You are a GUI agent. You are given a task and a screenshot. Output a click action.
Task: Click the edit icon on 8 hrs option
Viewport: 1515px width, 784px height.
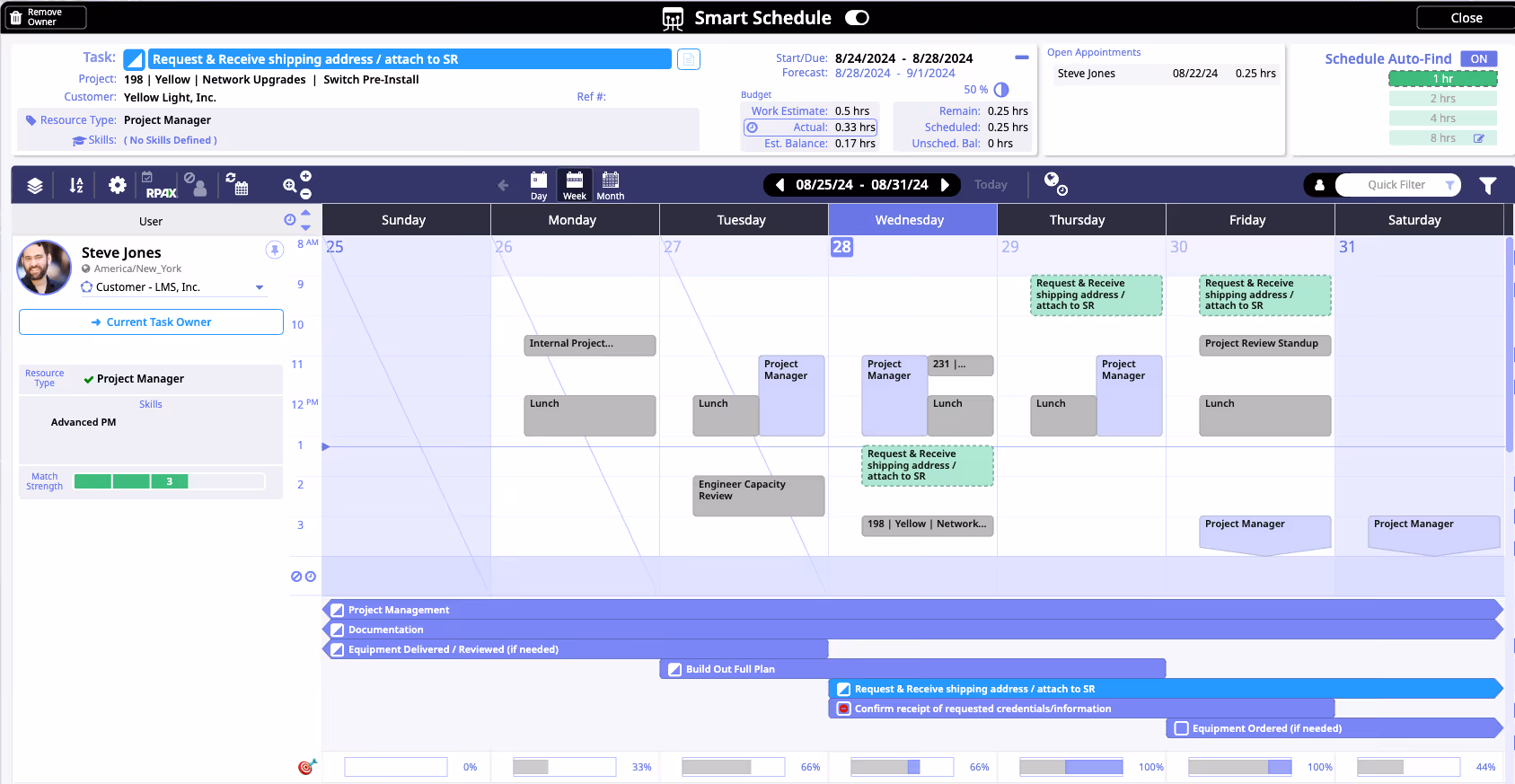click(x=1479, y=138)
